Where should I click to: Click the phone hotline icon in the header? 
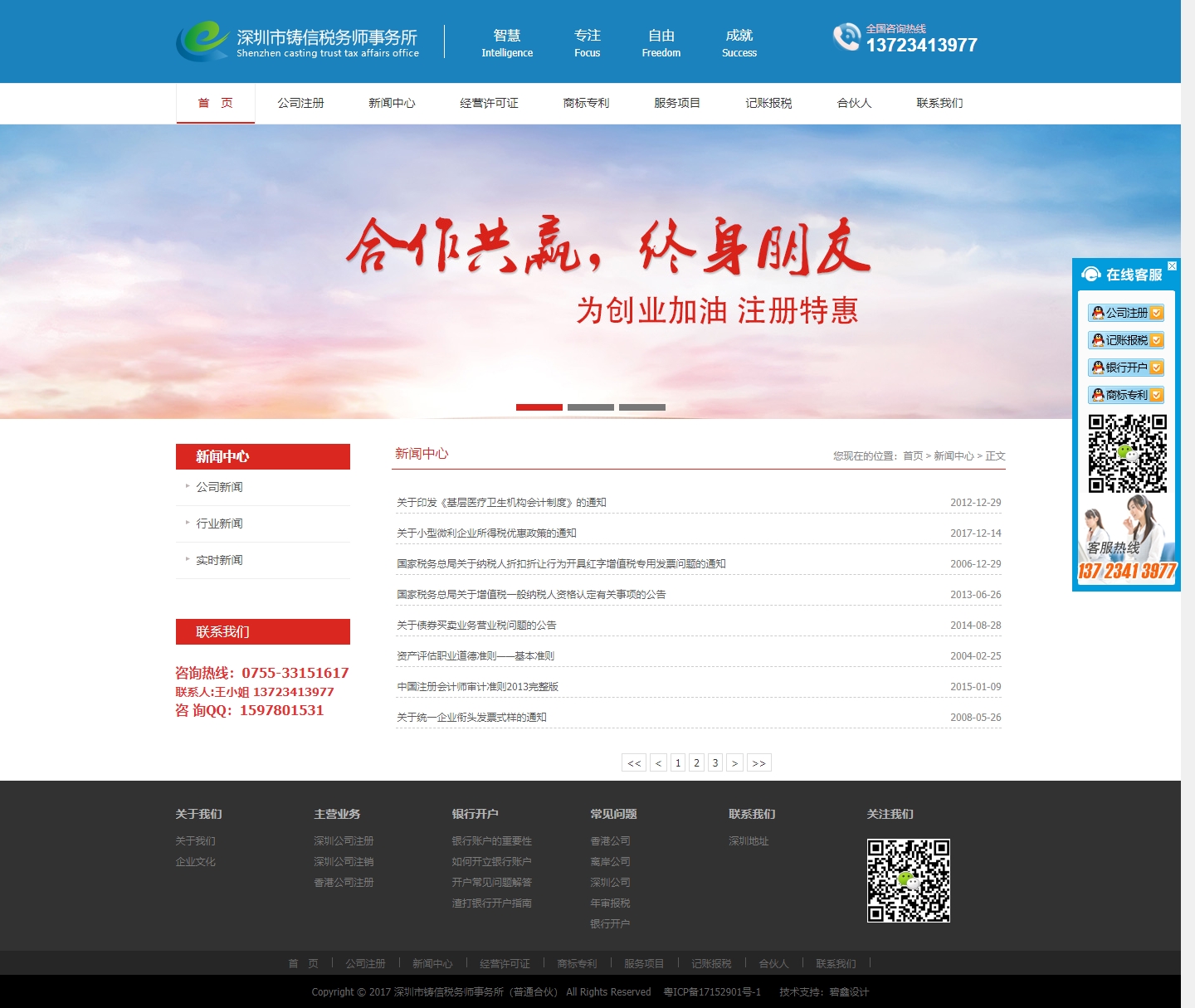tap(846, 37)
